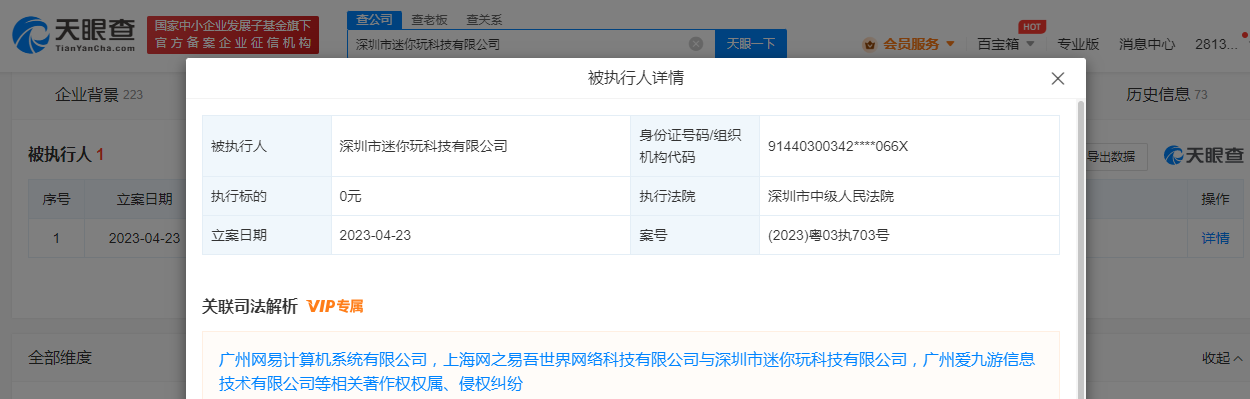Click the filing date 2023-04-23 in the dialog
The height and width of the screenshot is (399, 1250).
[376, 236]
